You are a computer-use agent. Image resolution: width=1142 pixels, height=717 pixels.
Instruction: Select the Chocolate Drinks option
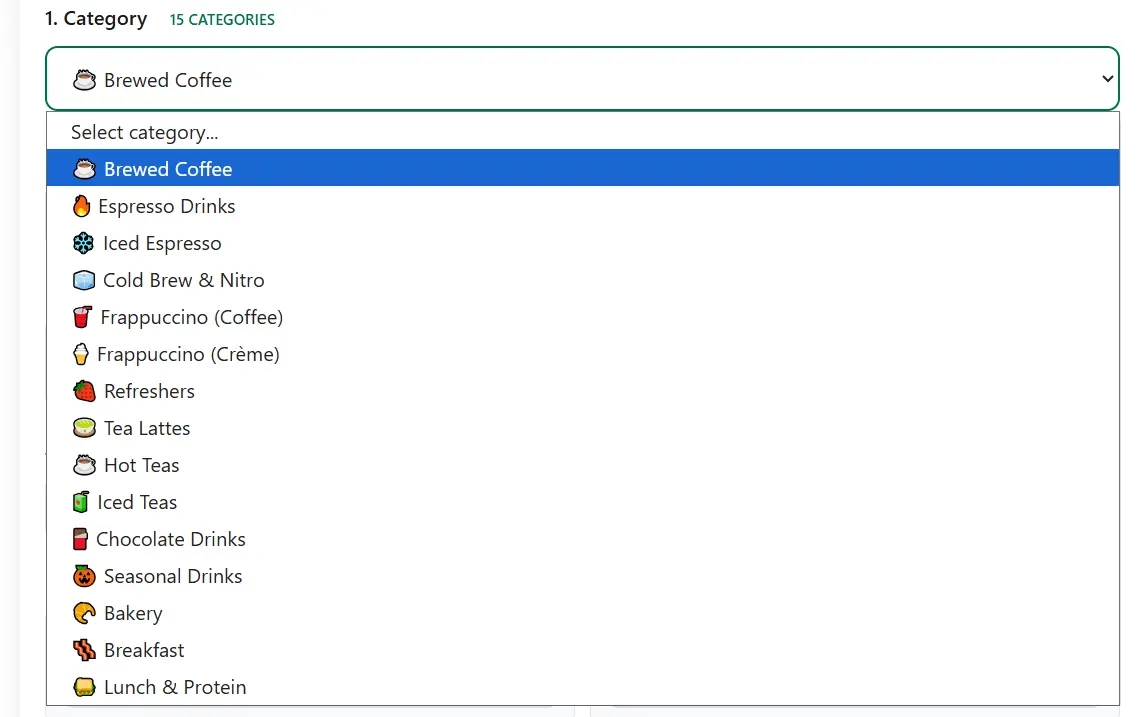pos(170,539)
